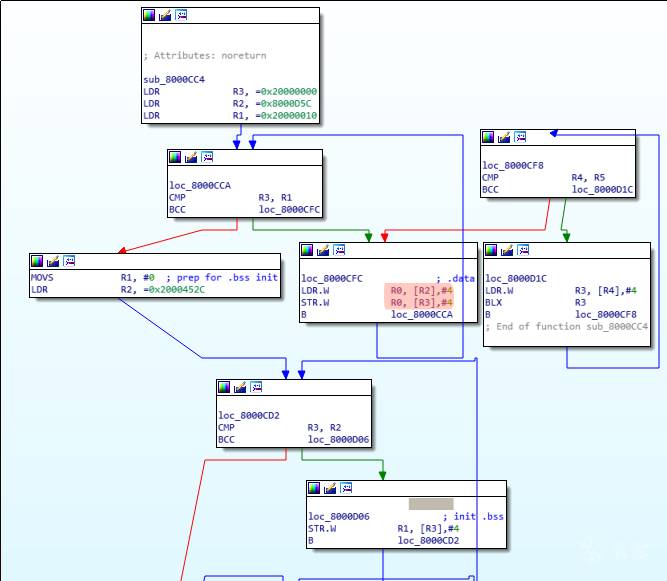
Task: Click the edit pencil icon in the MOVS R1 block
Action: pyautogui.click(x=53, y=261)
